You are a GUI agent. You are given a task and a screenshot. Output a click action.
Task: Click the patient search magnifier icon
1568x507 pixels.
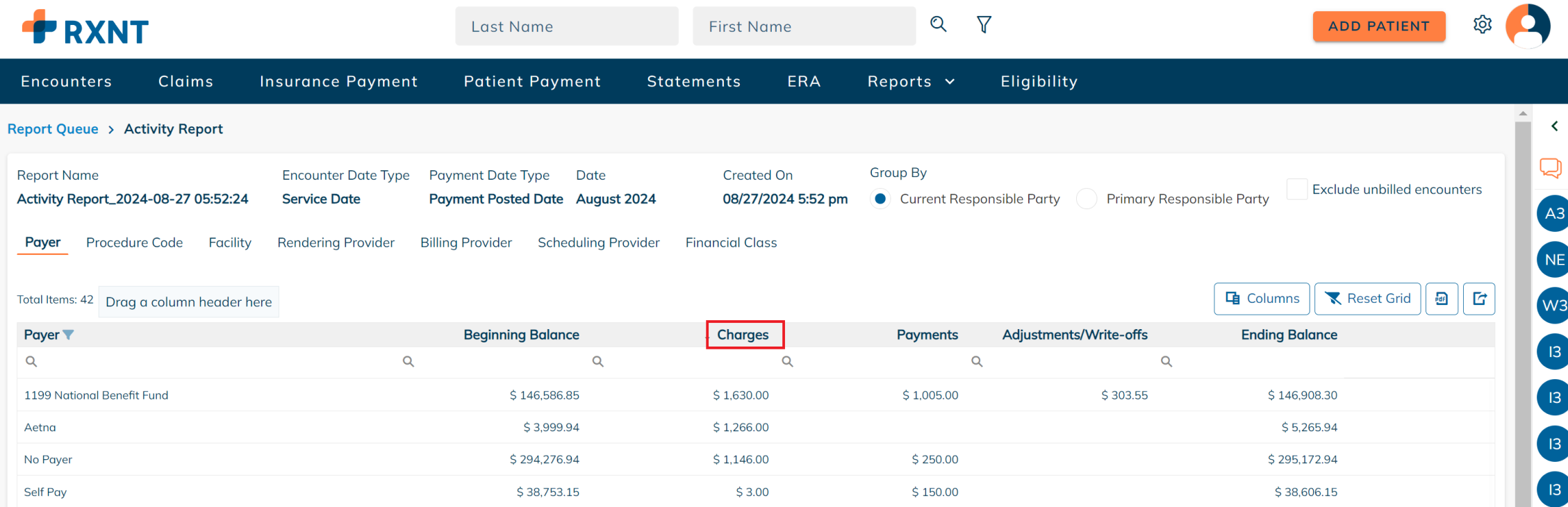938,24
